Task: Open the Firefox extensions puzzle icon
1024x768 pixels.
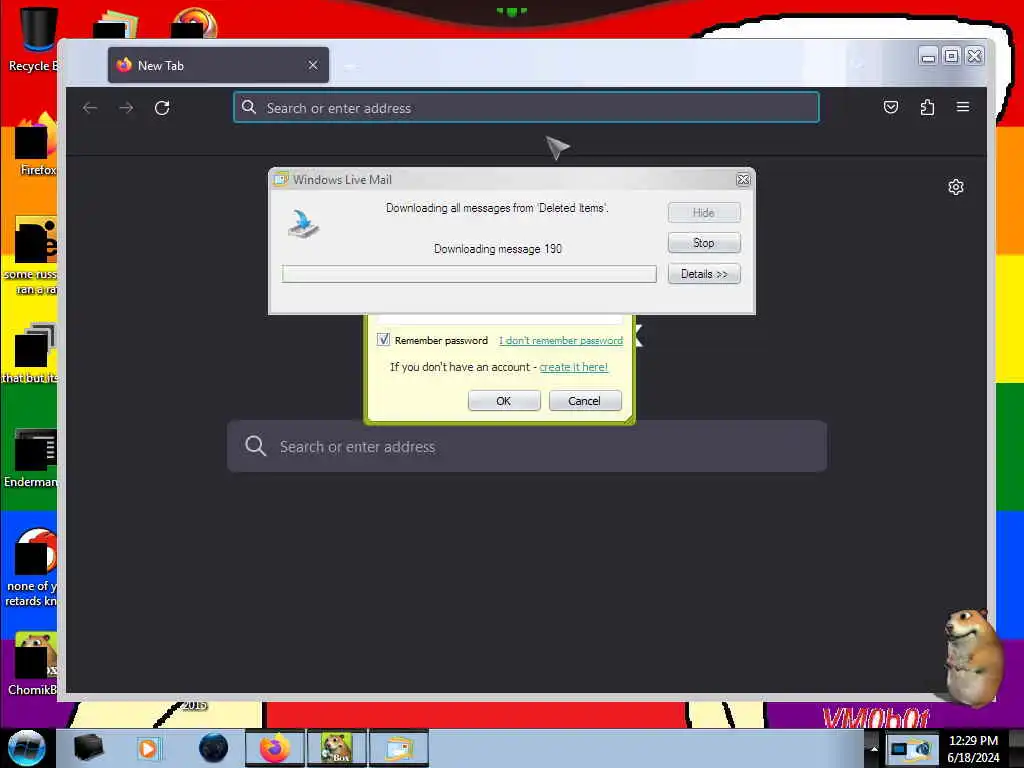Action: tap(927, 107)
